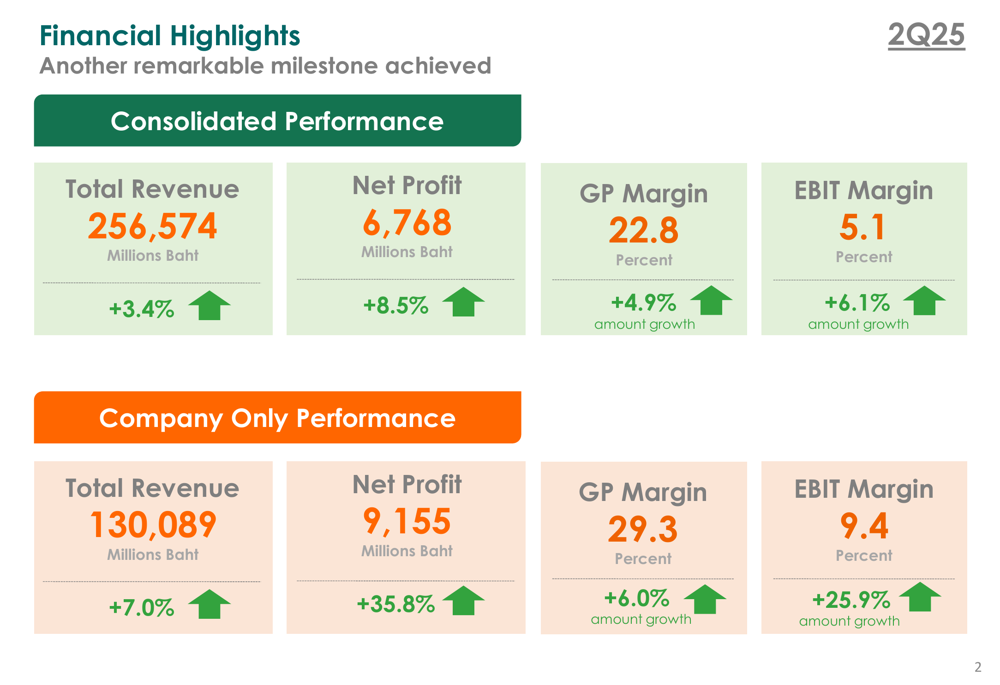The image size is (1000, 685).
Task: Click the slide page number 2
Action: pos(978,667)
